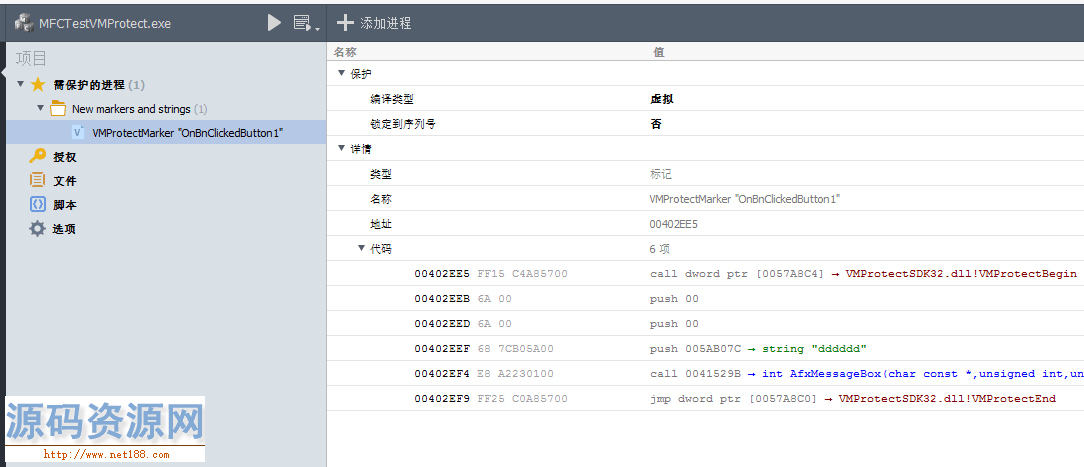Image resolution: width=1084 pixels, height=467 pixels.
Task: Select code row 00402EEB push 00
Action: pyautogui.click(x=705, y=298)
